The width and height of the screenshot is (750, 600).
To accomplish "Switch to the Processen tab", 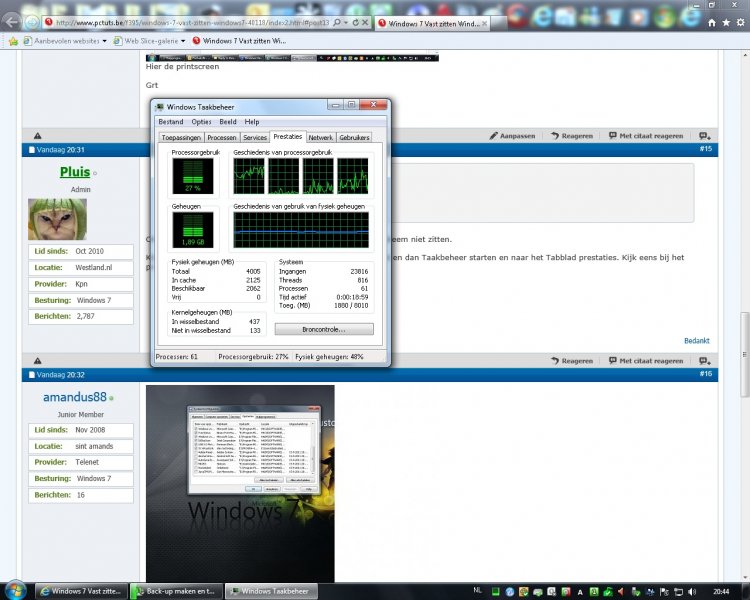I will pyautogui.click(x=221, y=137).
